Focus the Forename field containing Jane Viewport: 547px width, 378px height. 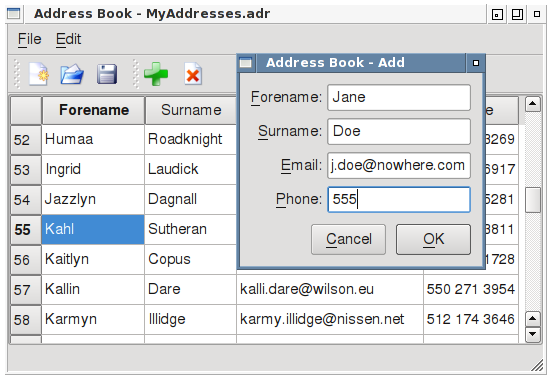399,97
